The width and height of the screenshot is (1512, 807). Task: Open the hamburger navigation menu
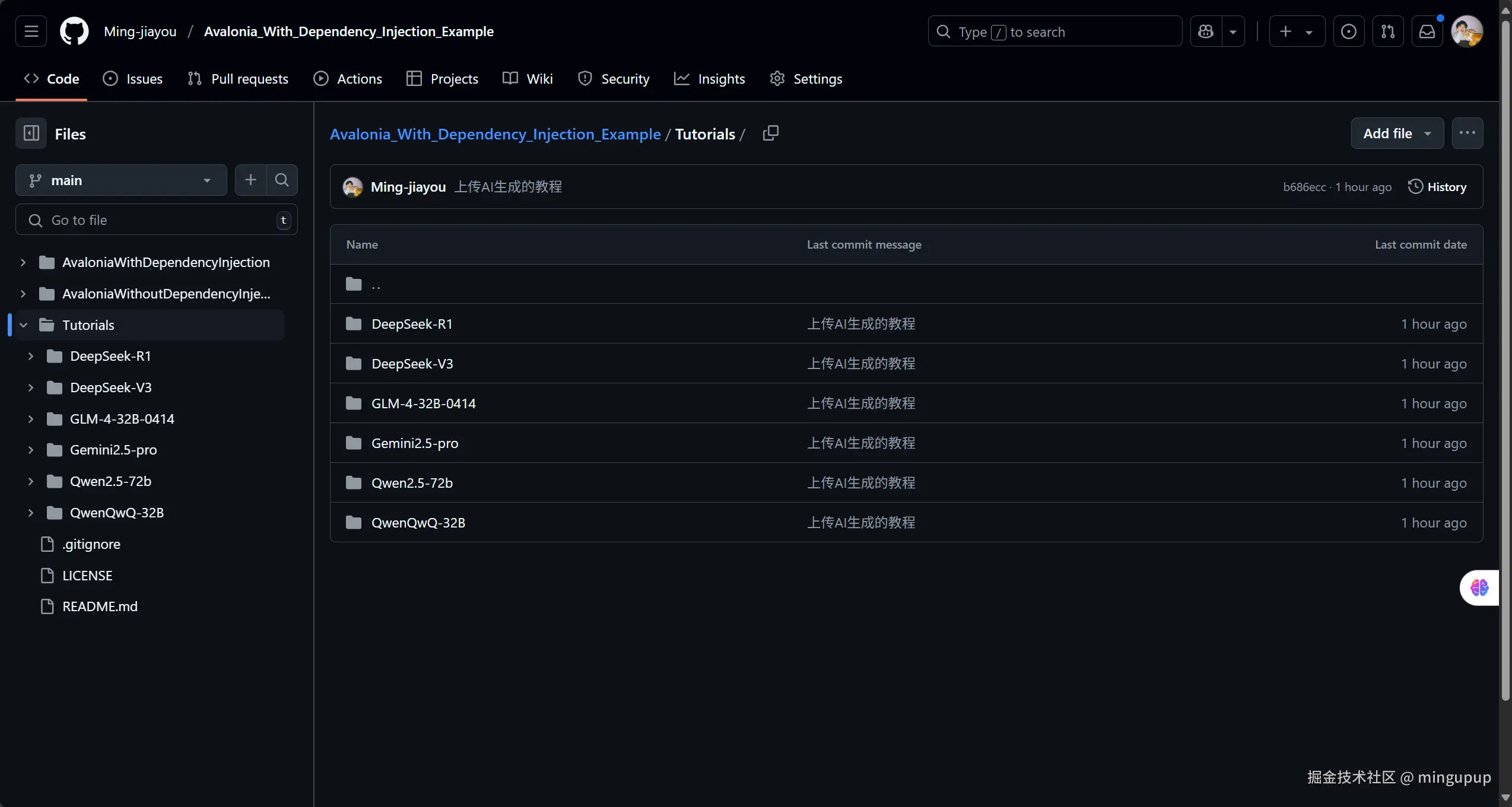point(31,31)
